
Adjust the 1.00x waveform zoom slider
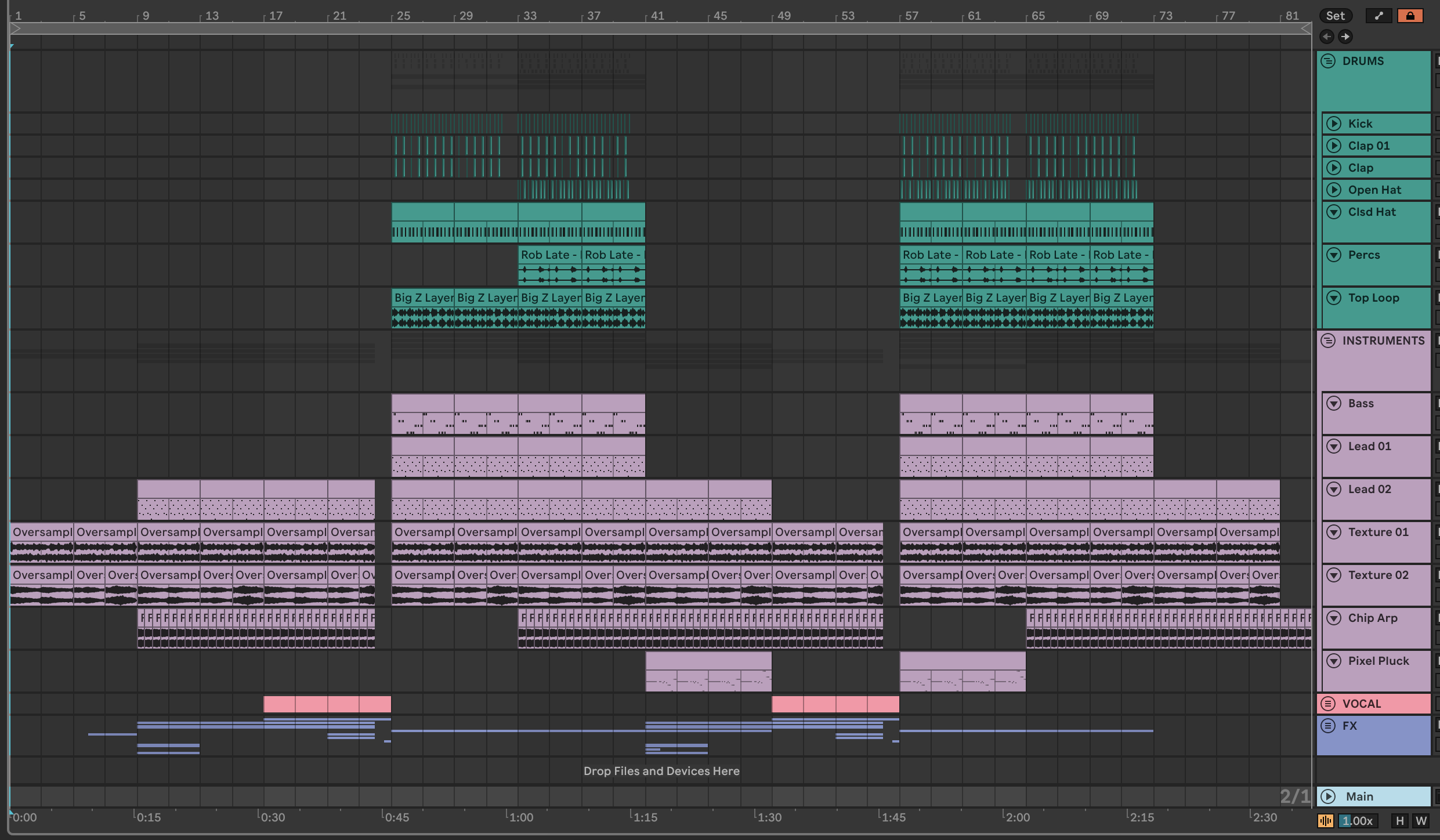click(1358, 821)
